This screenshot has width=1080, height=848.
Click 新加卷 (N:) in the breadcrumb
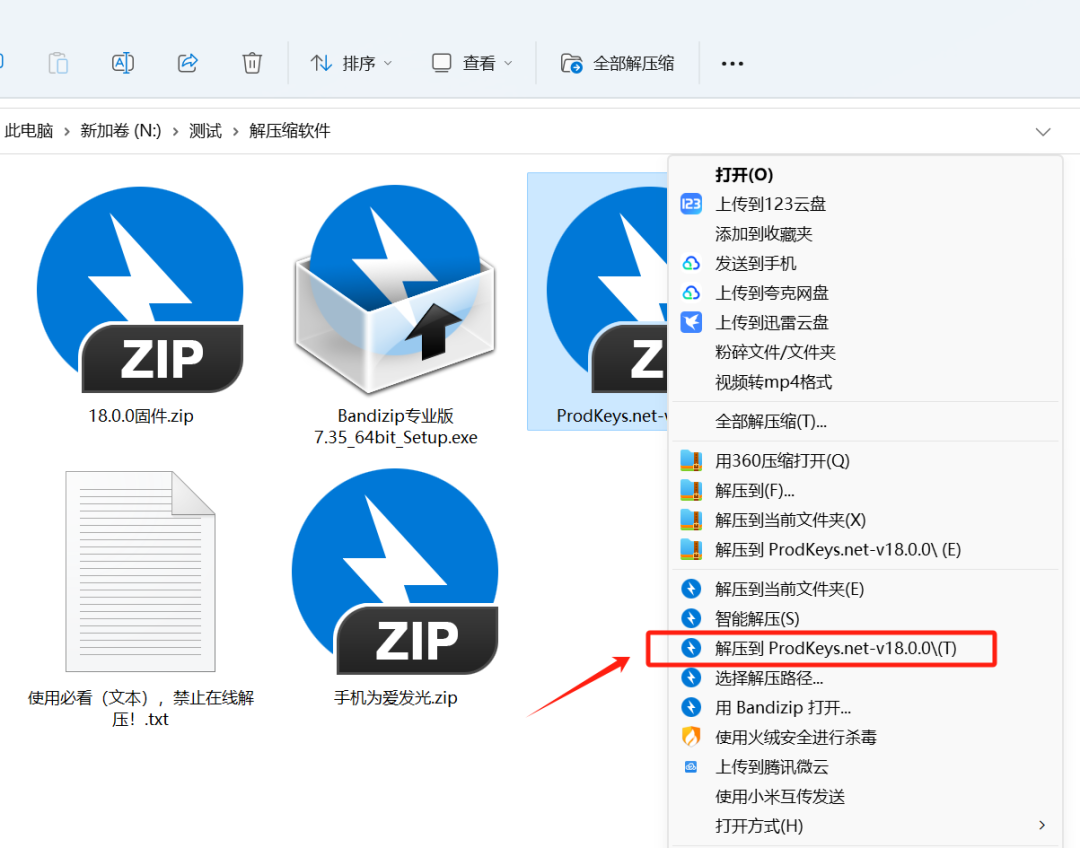coord(121,131)
